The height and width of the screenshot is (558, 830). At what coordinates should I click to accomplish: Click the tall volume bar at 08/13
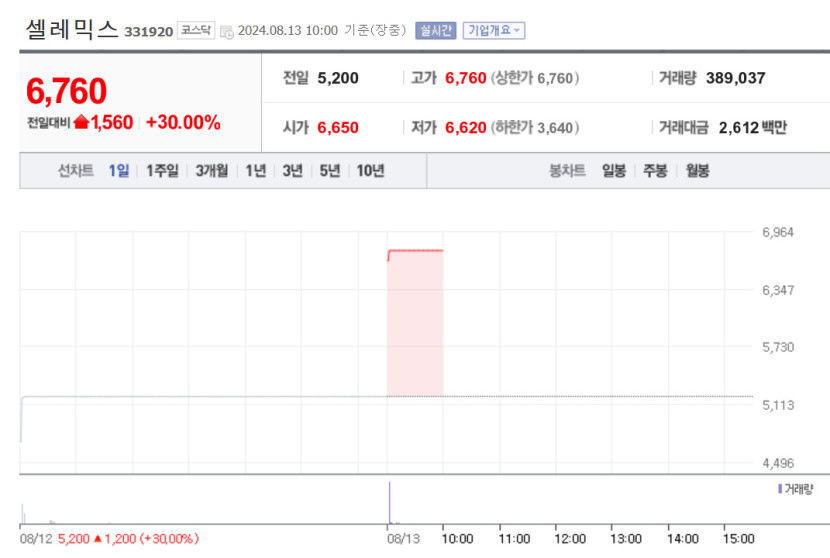point(390,502)
